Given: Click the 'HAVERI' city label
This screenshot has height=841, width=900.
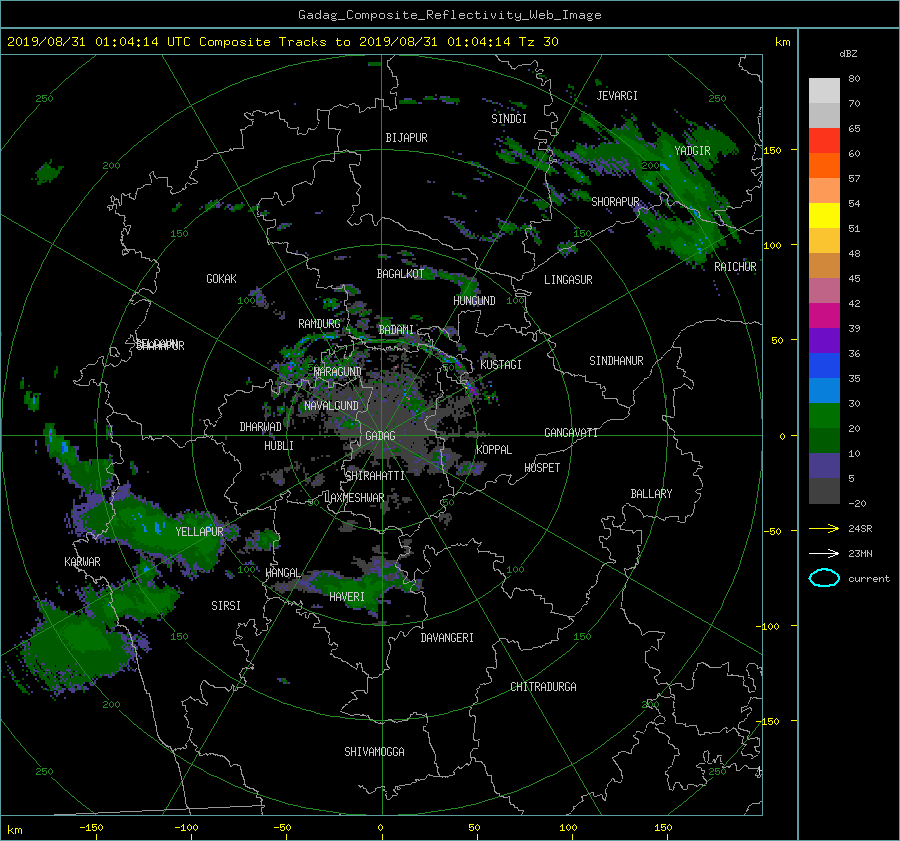Looking at the screenshot, I should click(x=347, y=597).
